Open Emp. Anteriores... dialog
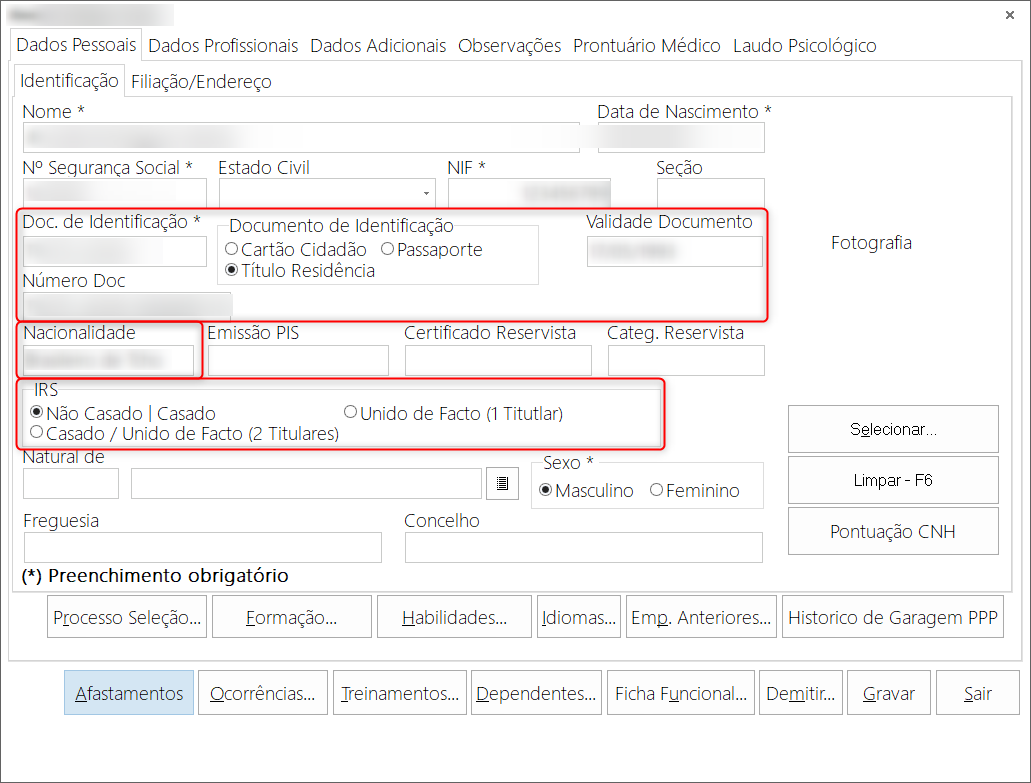Image resolution: width=1031 pixels, height=783 pixels. coord(701,617)
